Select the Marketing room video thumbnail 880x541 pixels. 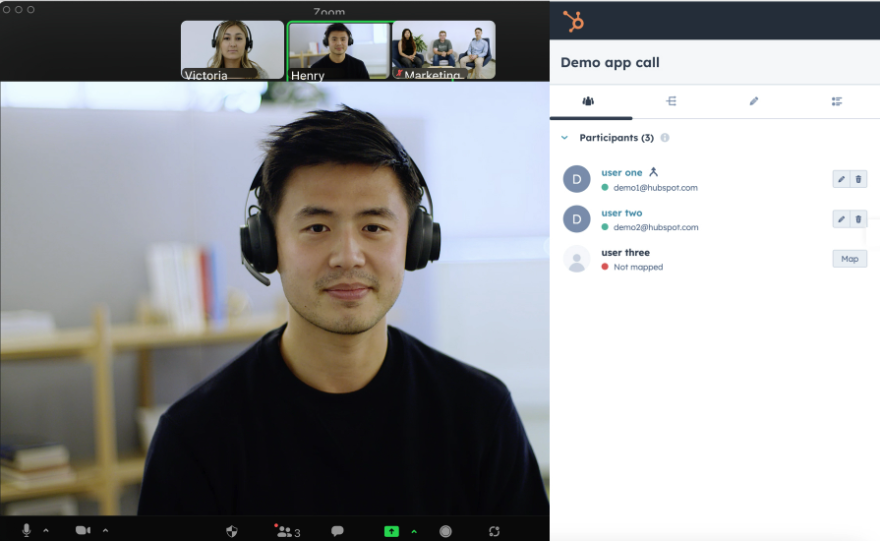click(444, 50)
